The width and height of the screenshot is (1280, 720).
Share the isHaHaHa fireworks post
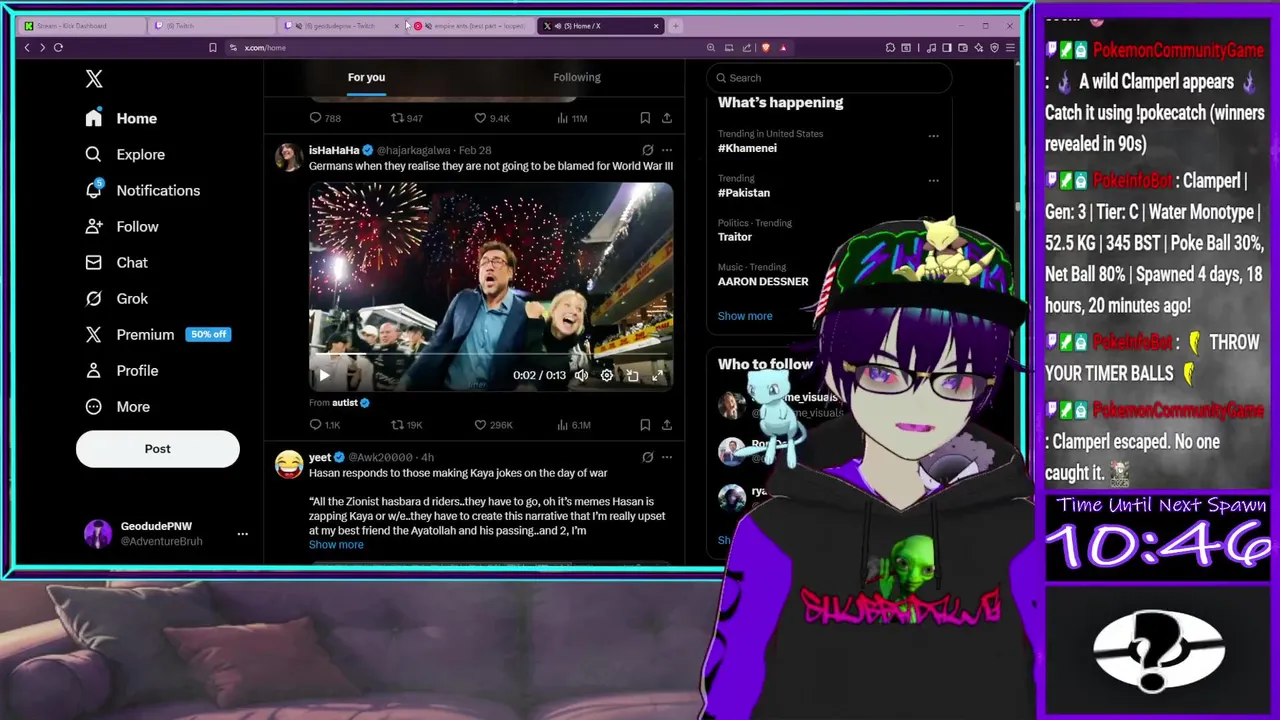point(667,425)
